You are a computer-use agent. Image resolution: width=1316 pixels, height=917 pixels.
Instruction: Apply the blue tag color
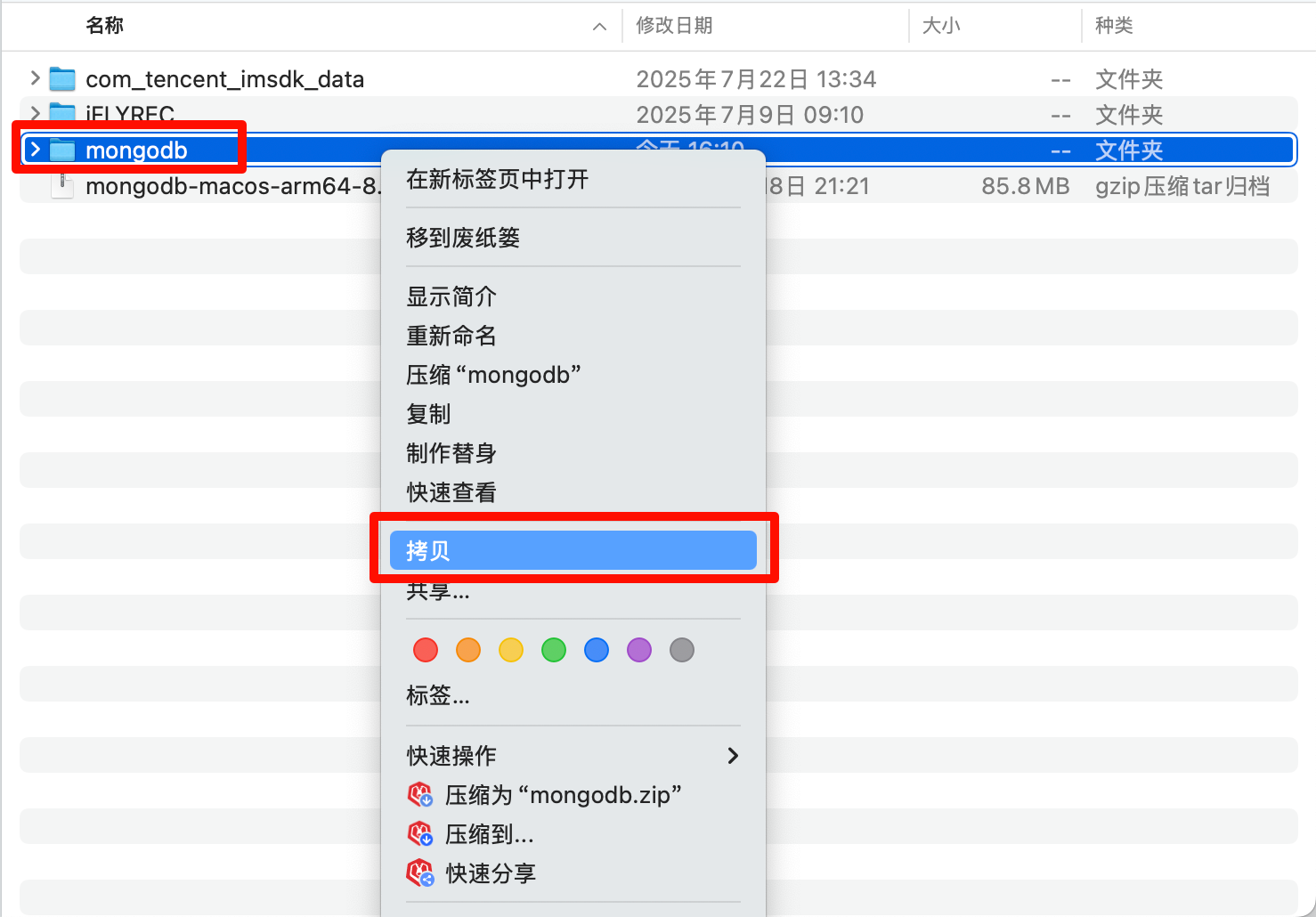click(597, 650)
